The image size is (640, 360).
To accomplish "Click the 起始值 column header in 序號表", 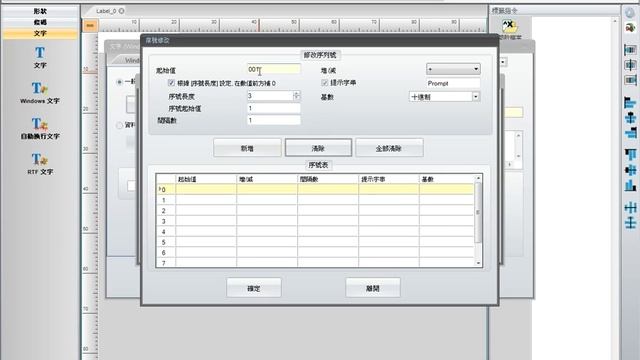I will [206, 179].
